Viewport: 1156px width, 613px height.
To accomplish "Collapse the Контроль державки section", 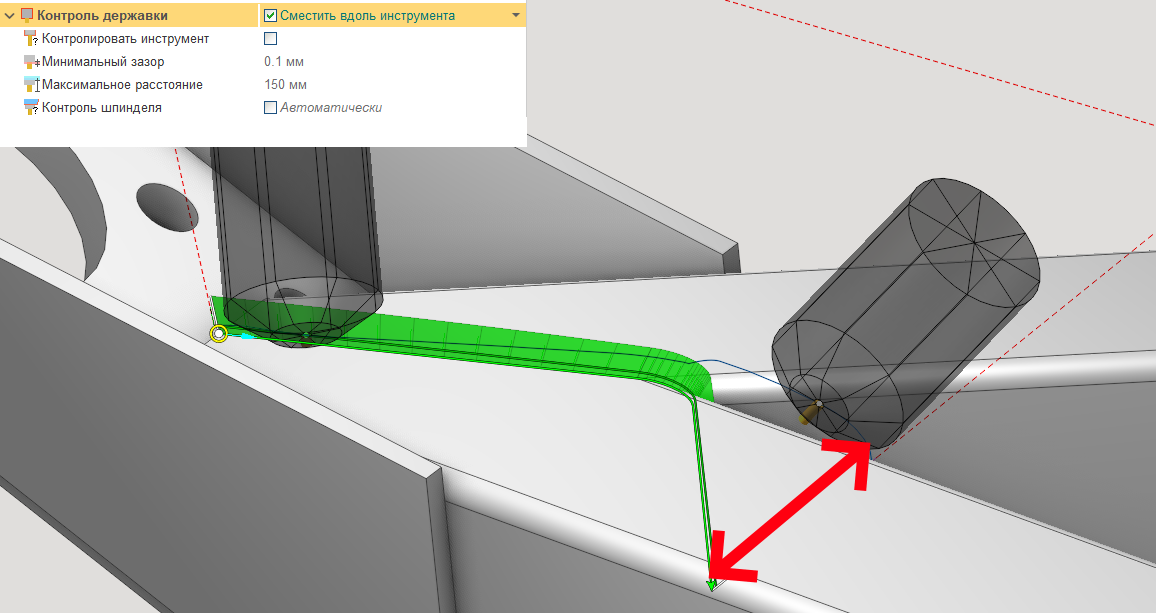I will pos(9,15).
